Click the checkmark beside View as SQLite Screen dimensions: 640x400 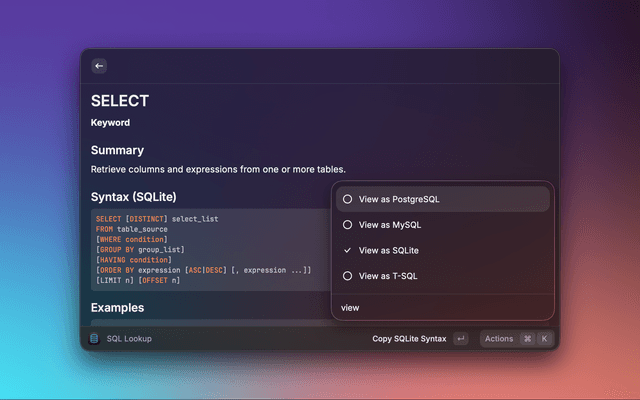click(x=347, y=250)
